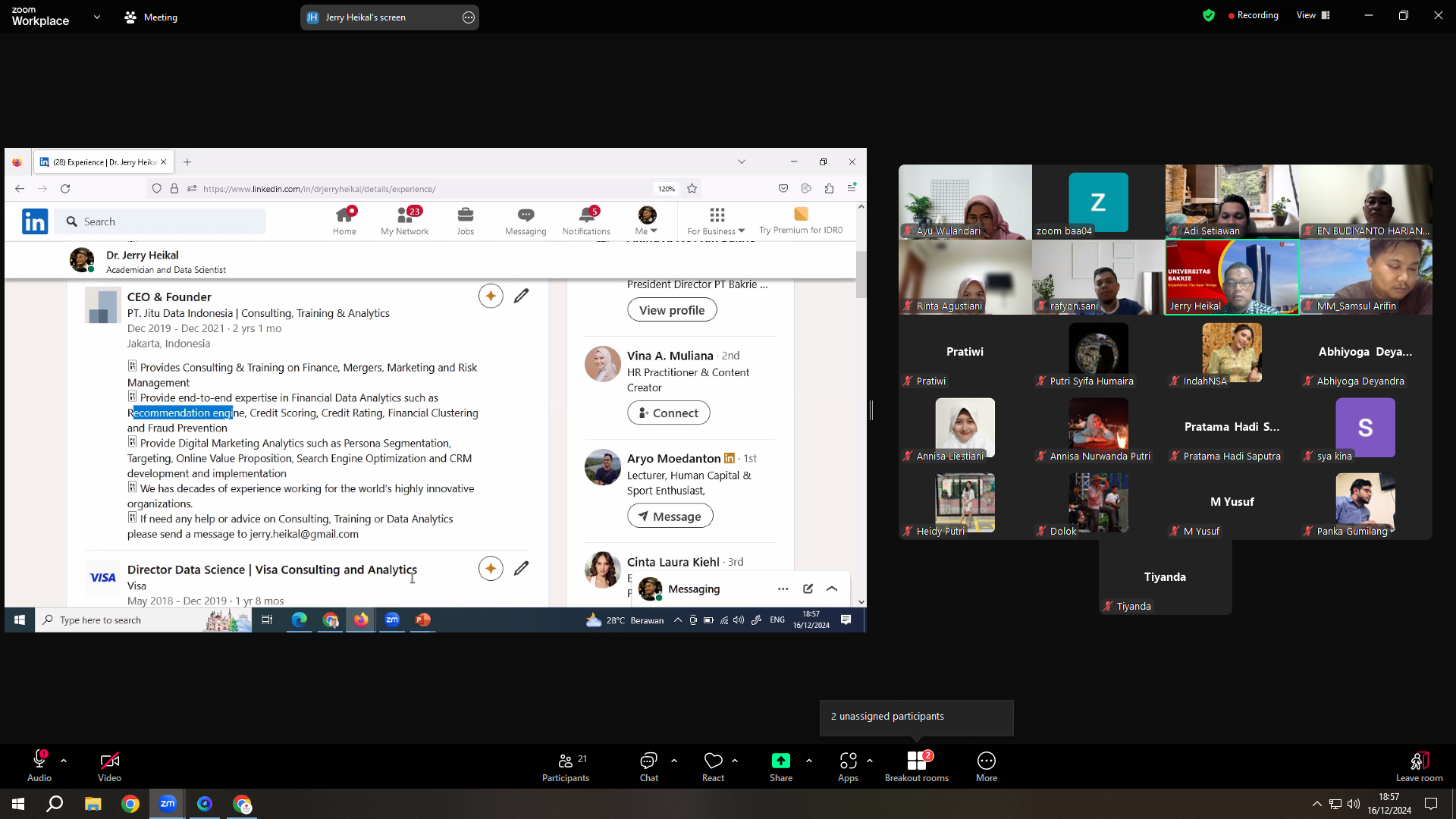1456x819 pixels.
Task: Bookmark this page with the star icon
Action: click(x=692, y=189)
